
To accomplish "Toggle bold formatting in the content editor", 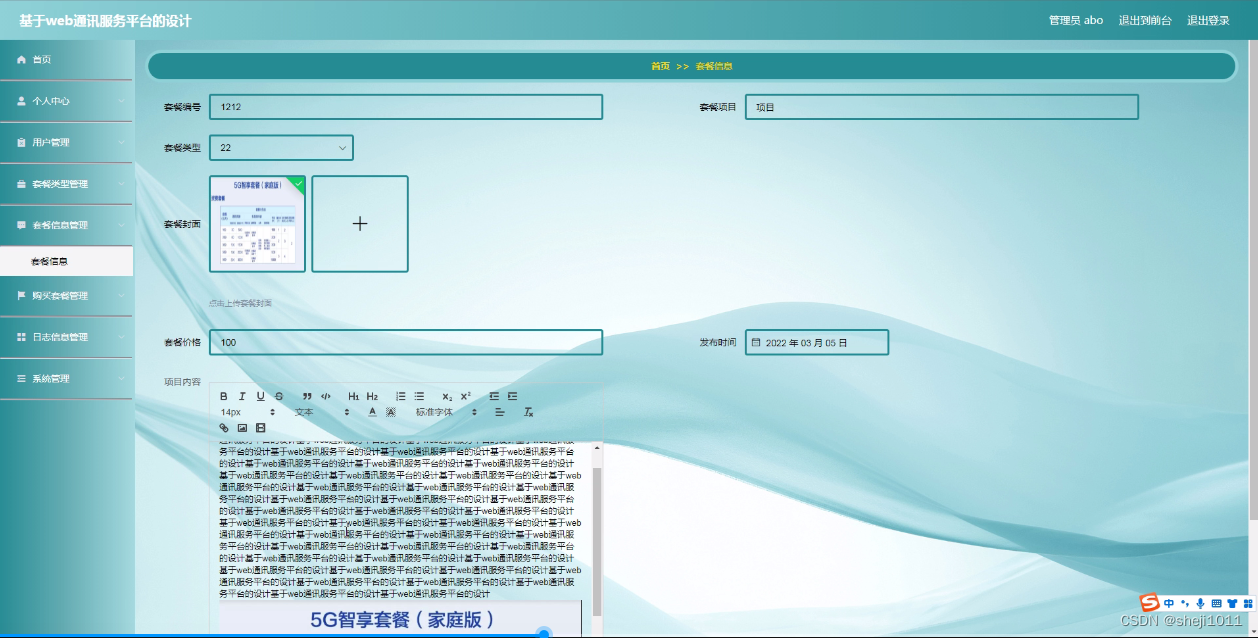I will tap(223, 396).
